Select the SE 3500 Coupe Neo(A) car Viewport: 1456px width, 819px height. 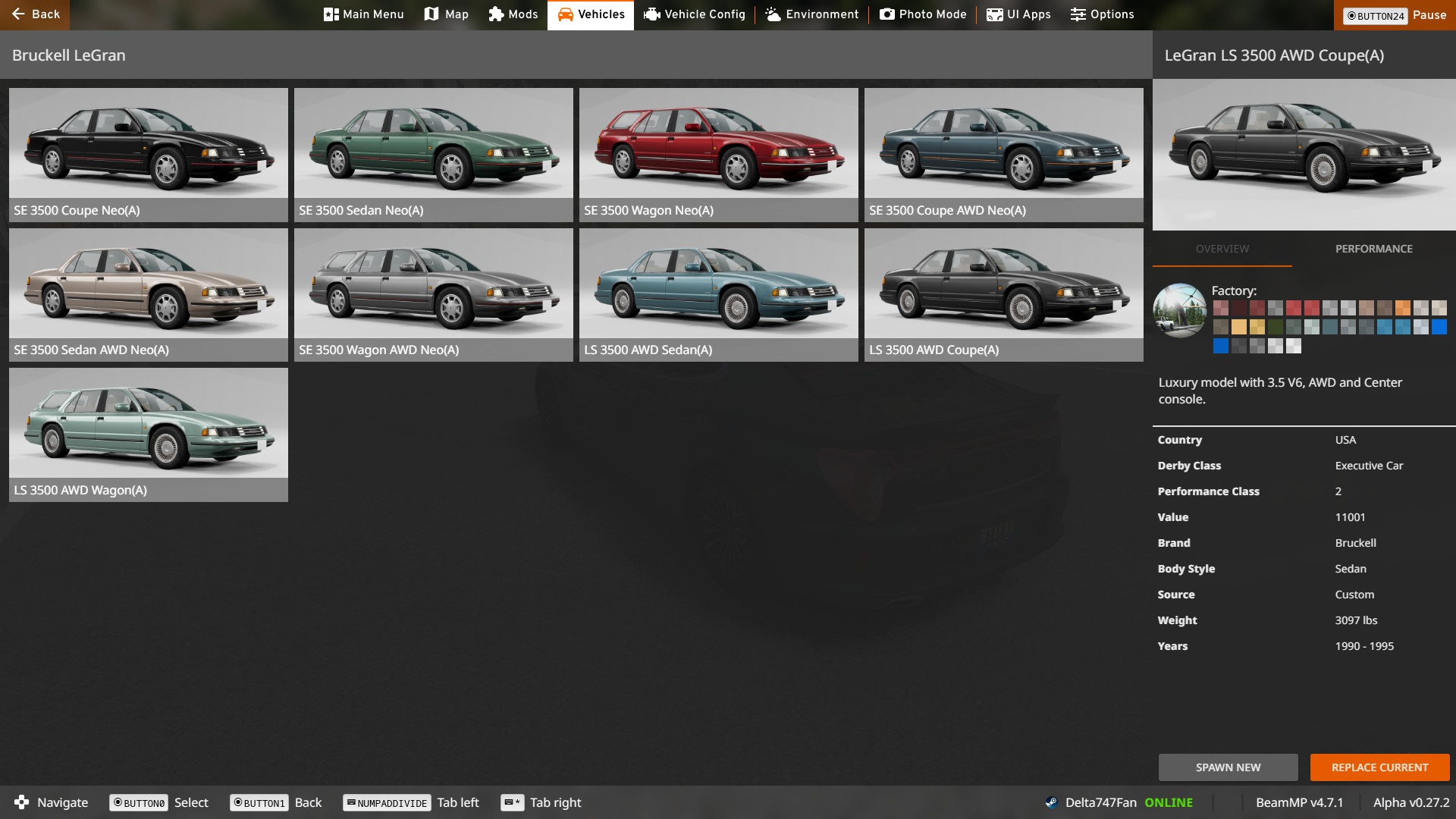(x=149, y=155)
